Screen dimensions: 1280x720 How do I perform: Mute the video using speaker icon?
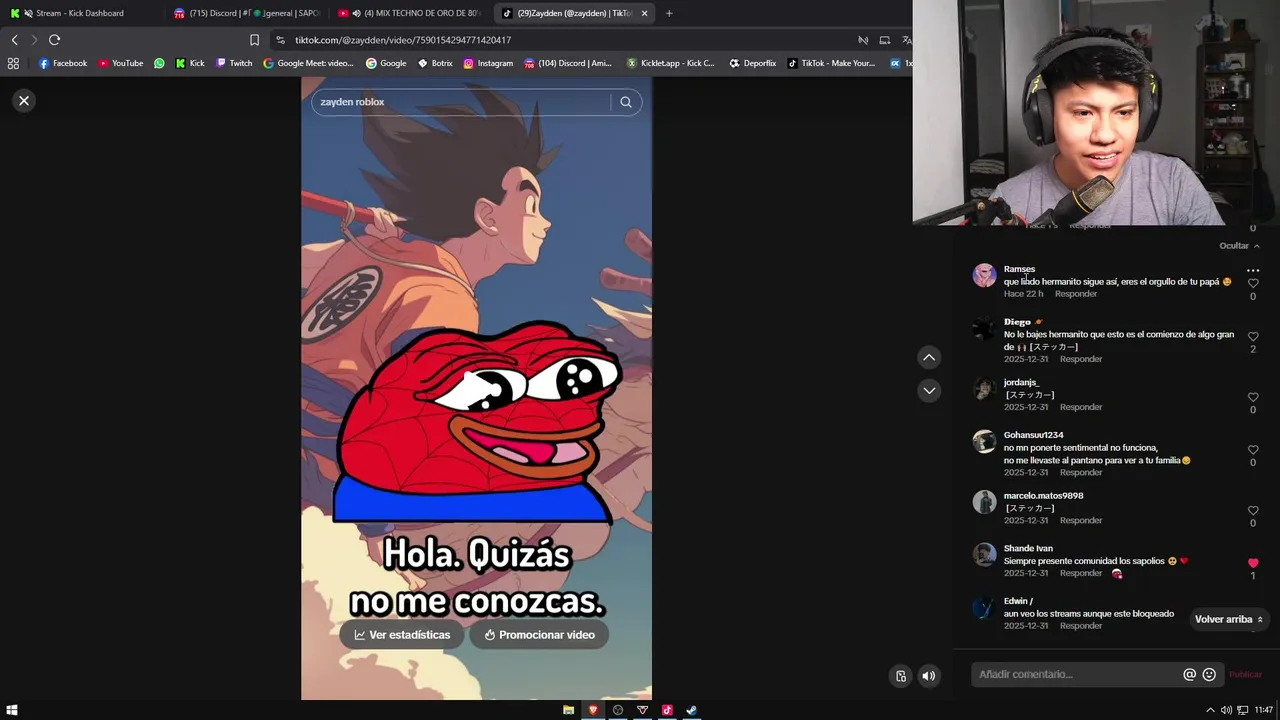928,676
